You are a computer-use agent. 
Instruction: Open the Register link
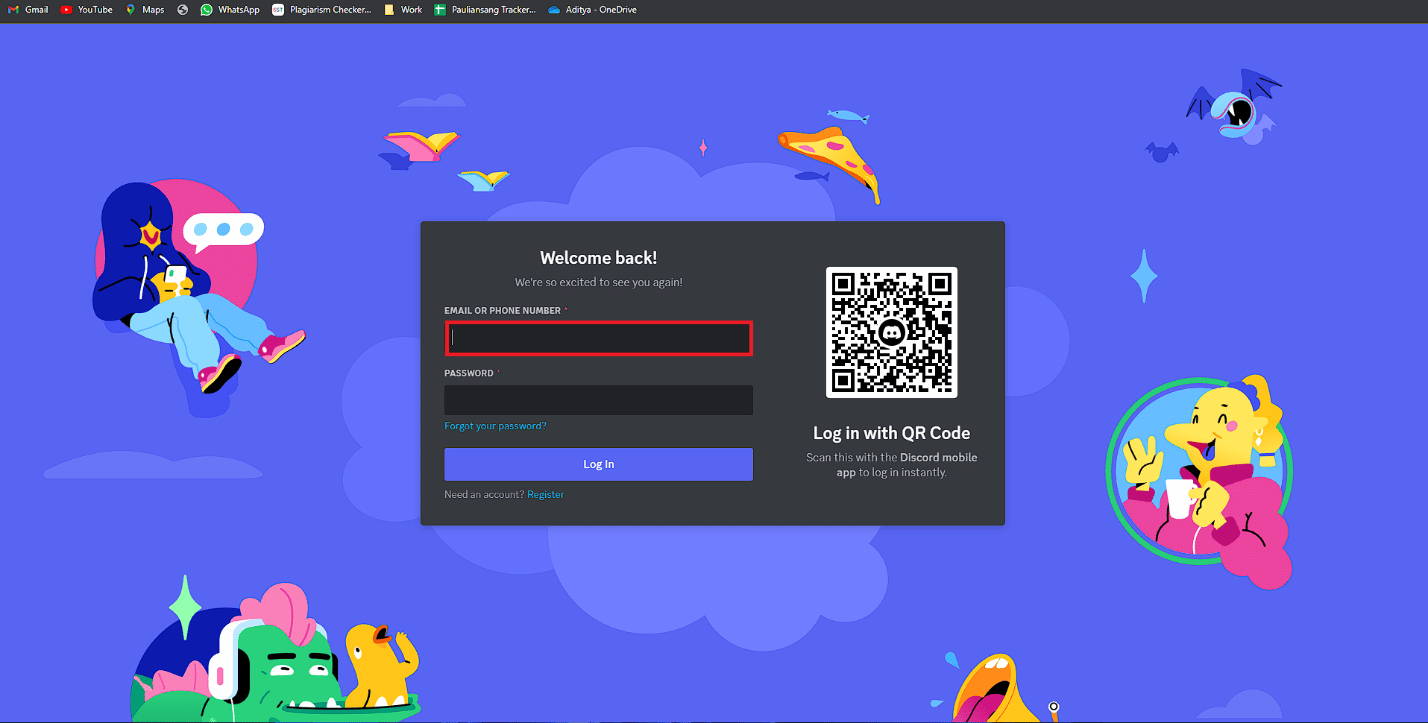(544, 494)
